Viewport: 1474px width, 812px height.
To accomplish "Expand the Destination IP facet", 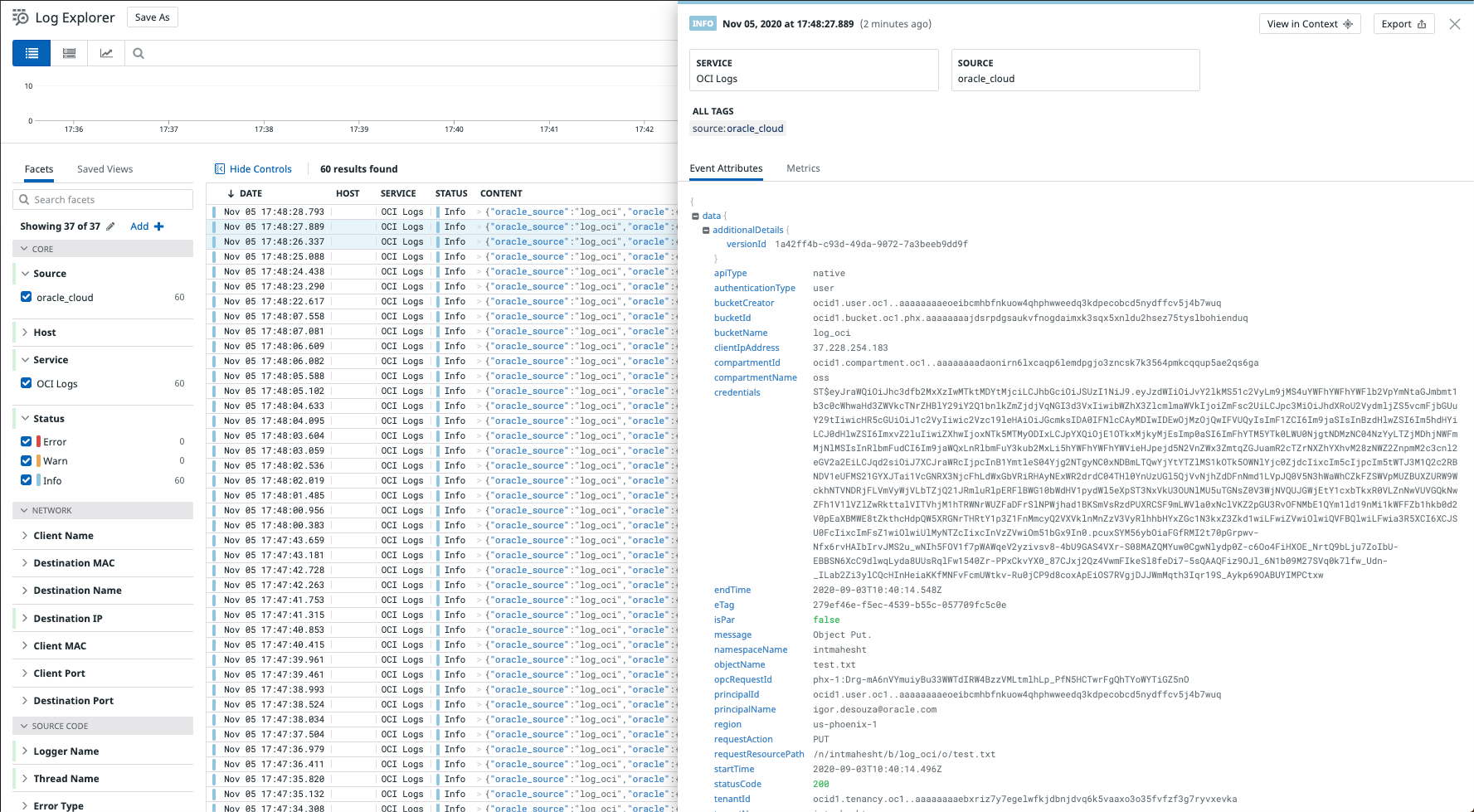I will pos(25,619).
